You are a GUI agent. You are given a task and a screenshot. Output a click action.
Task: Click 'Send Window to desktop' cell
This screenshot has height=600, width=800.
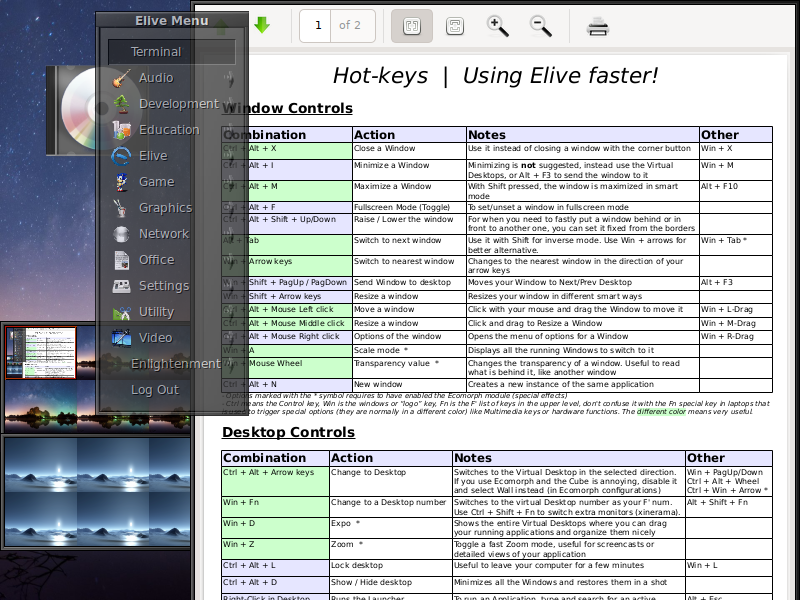(x=409, y=283)
